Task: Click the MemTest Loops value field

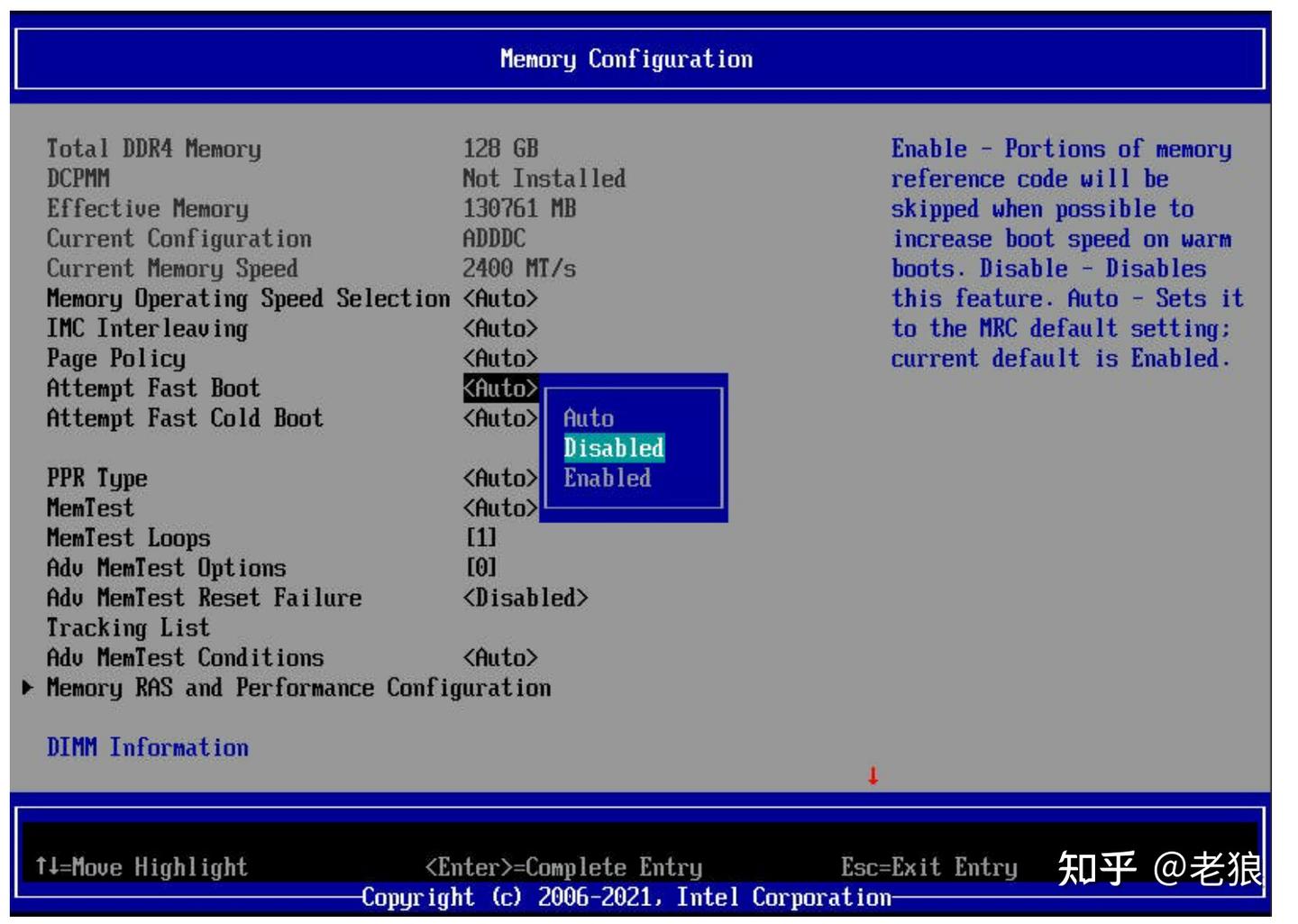Action: pos(481,538)
